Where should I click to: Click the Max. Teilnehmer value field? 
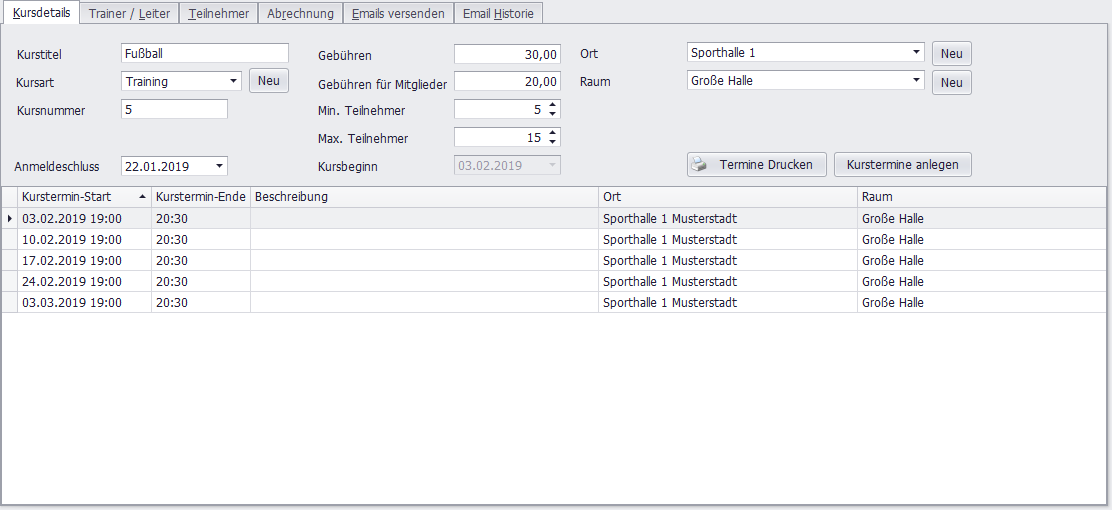click(500, 138)
